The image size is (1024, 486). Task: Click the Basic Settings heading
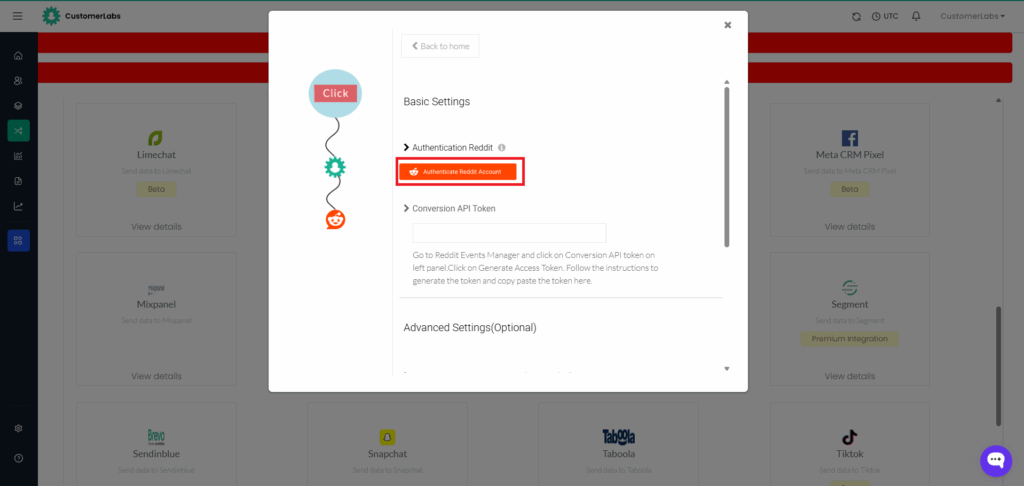point(437,102)
